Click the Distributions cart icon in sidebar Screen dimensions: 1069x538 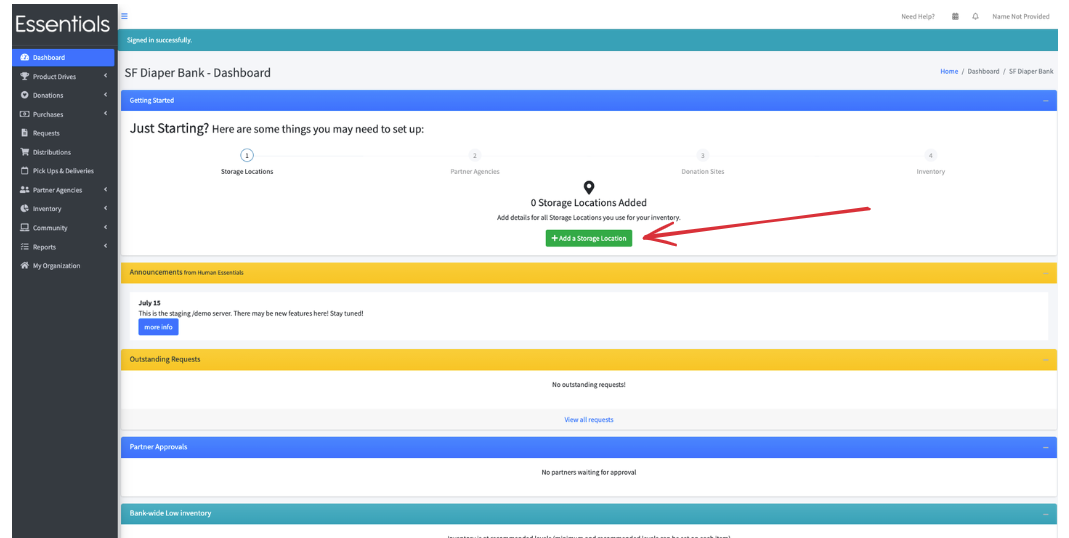pos(25,152)
